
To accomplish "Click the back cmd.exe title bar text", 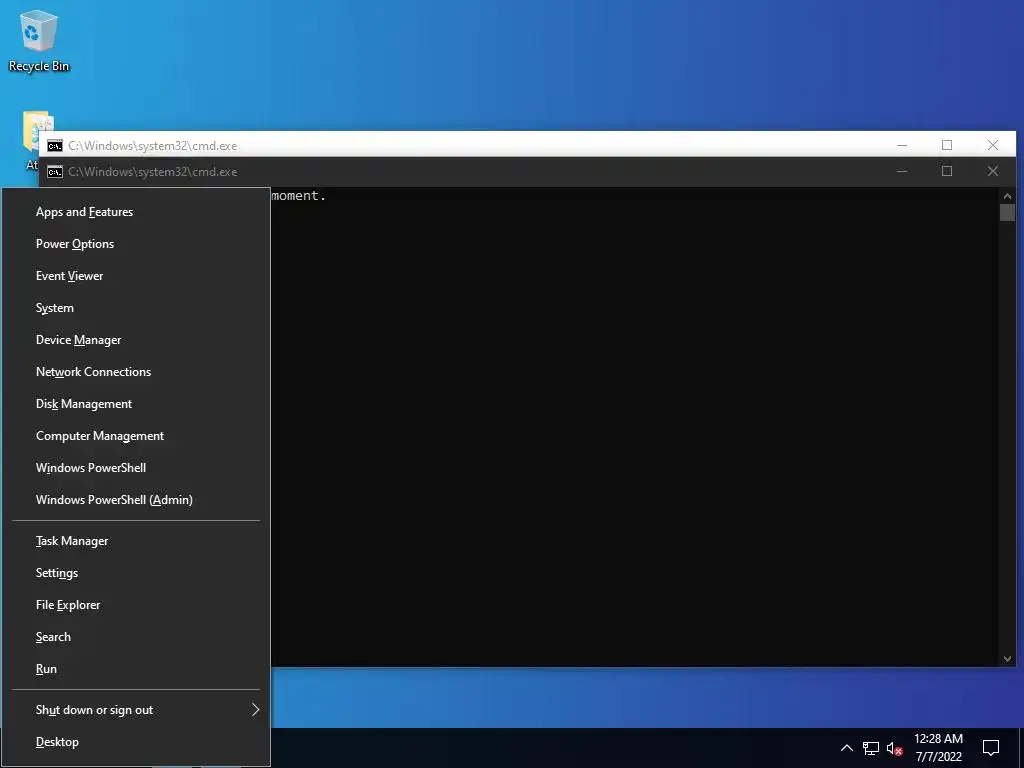I will (153, 146).
